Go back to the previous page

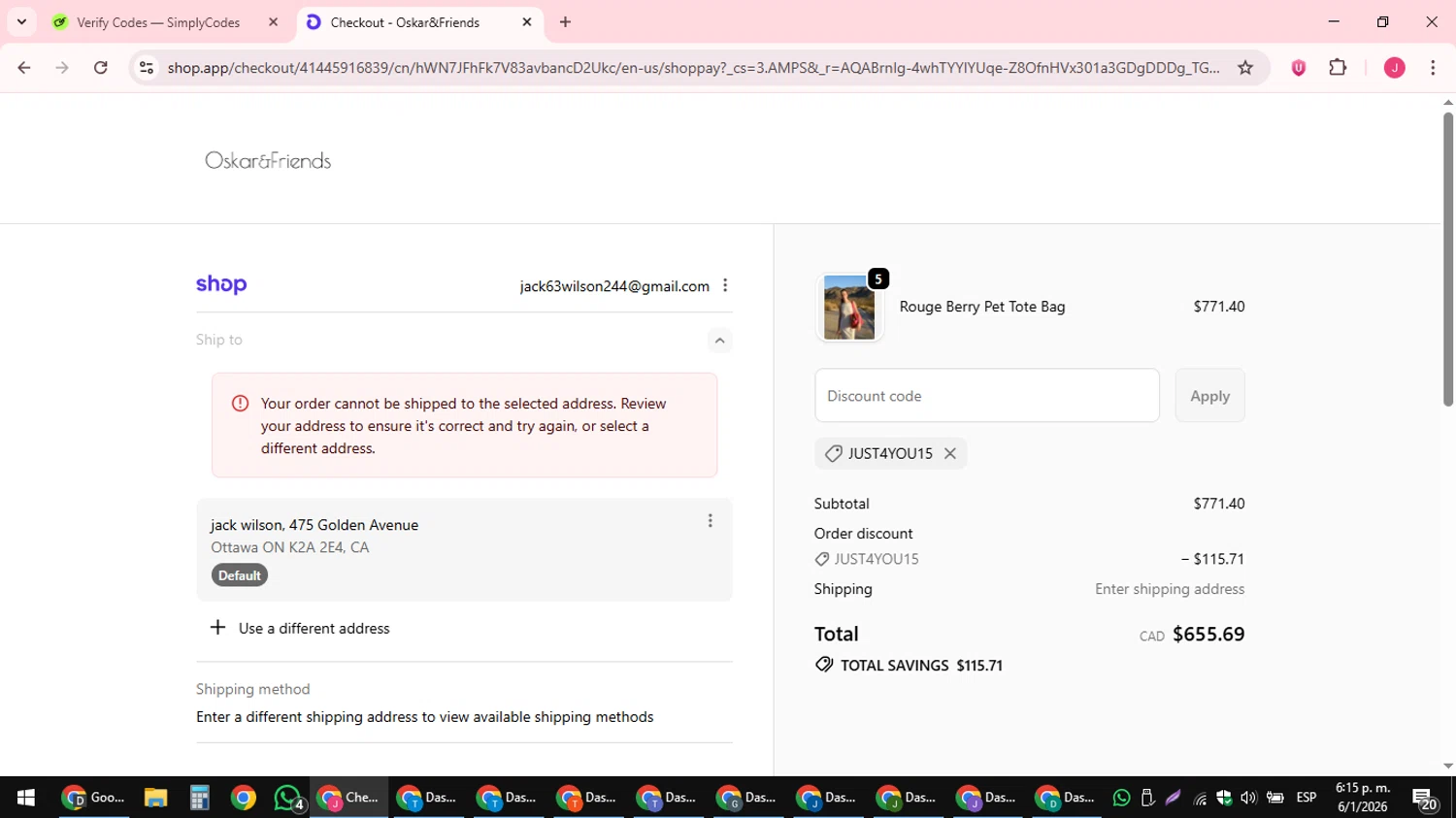coord(24,67)
